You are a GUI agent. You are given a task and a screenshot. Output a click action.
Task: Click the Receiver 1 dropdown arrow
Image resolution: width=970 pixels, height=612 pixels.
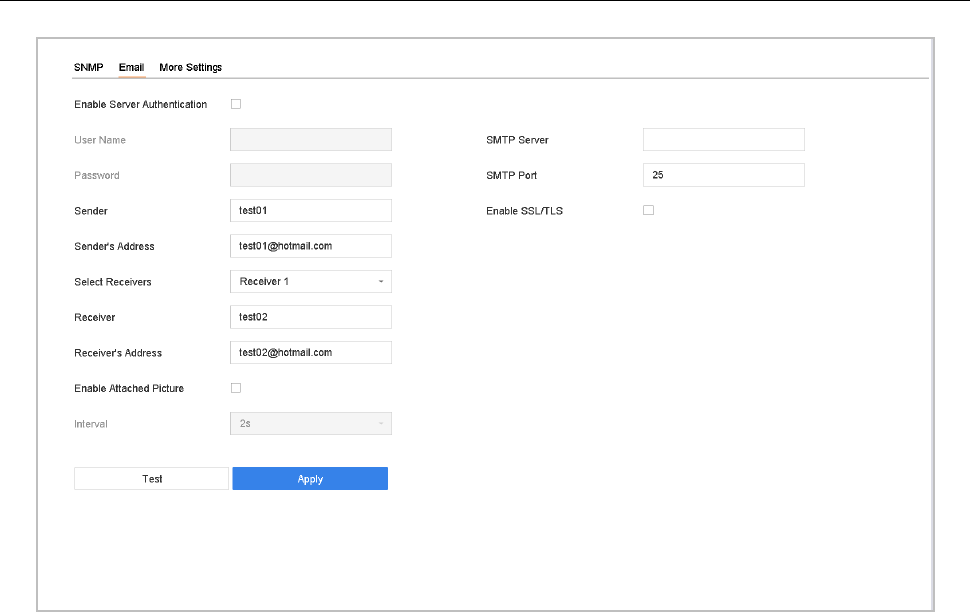pos(380,282)
